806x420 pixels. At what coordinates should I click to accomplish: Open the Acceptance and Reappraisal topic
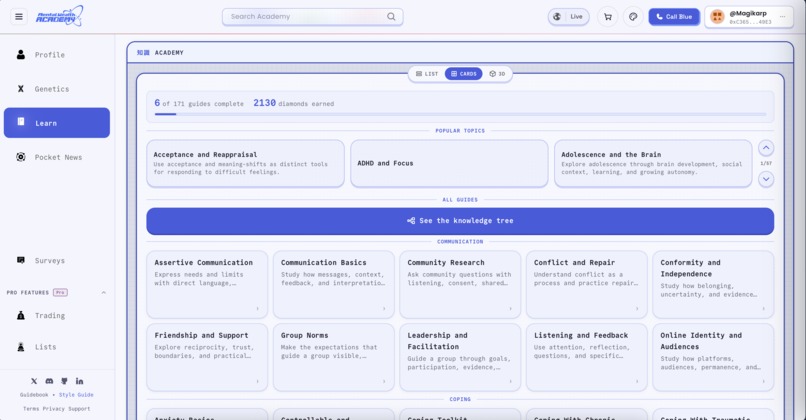[x=245, y=163]
